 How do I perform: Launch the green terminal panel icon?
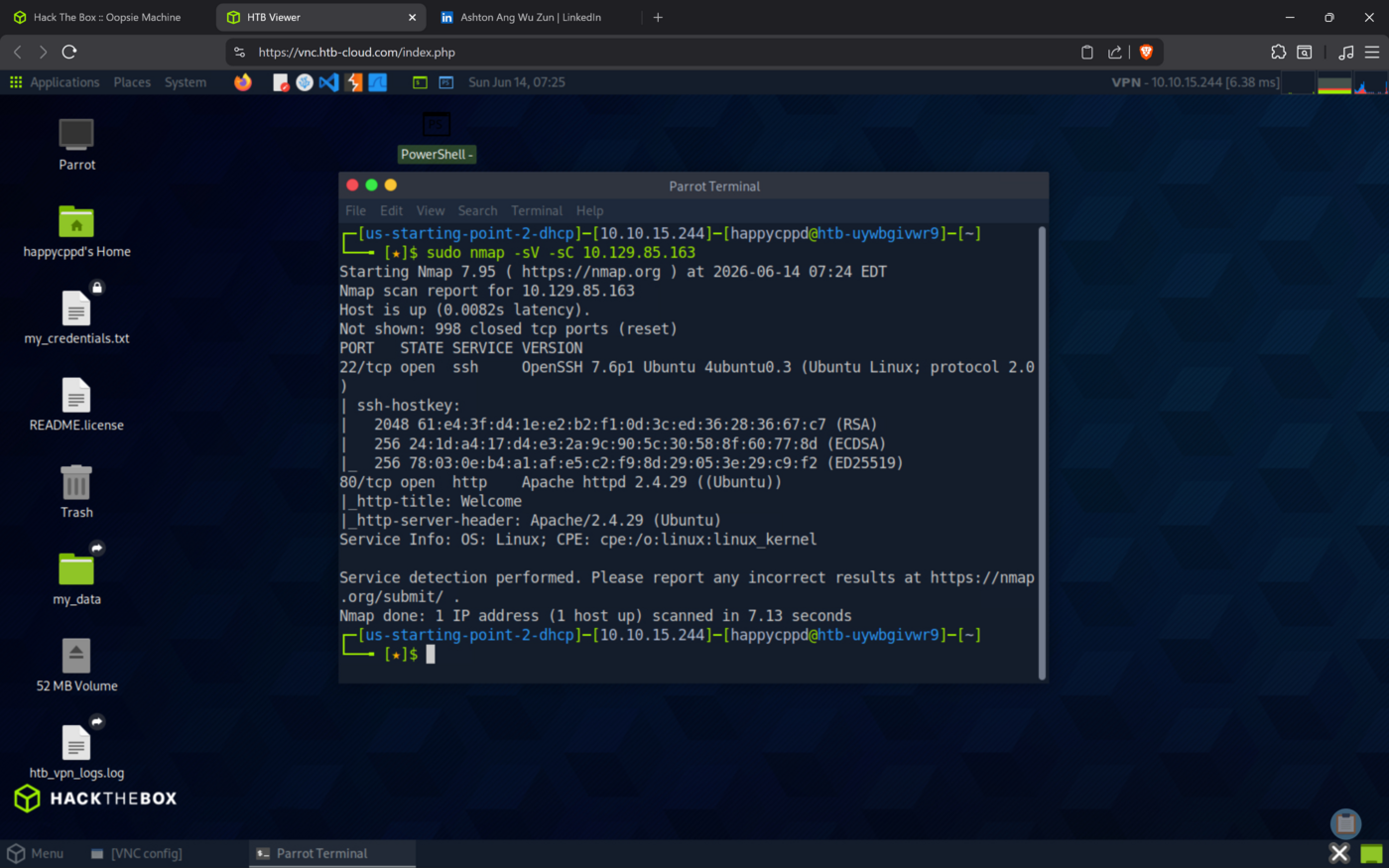point(420,82)
